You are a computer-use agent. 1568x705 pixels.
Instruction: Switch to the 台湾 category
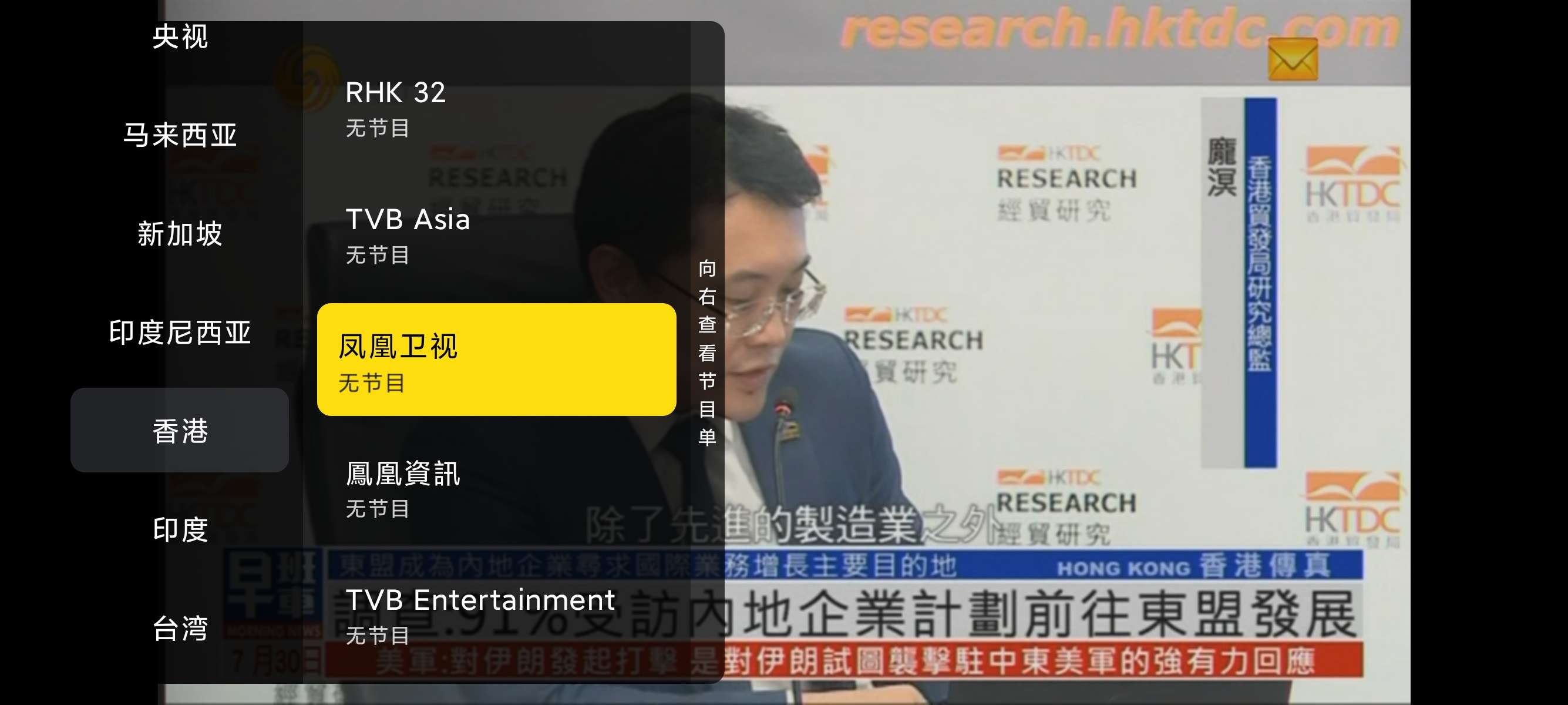180,627
